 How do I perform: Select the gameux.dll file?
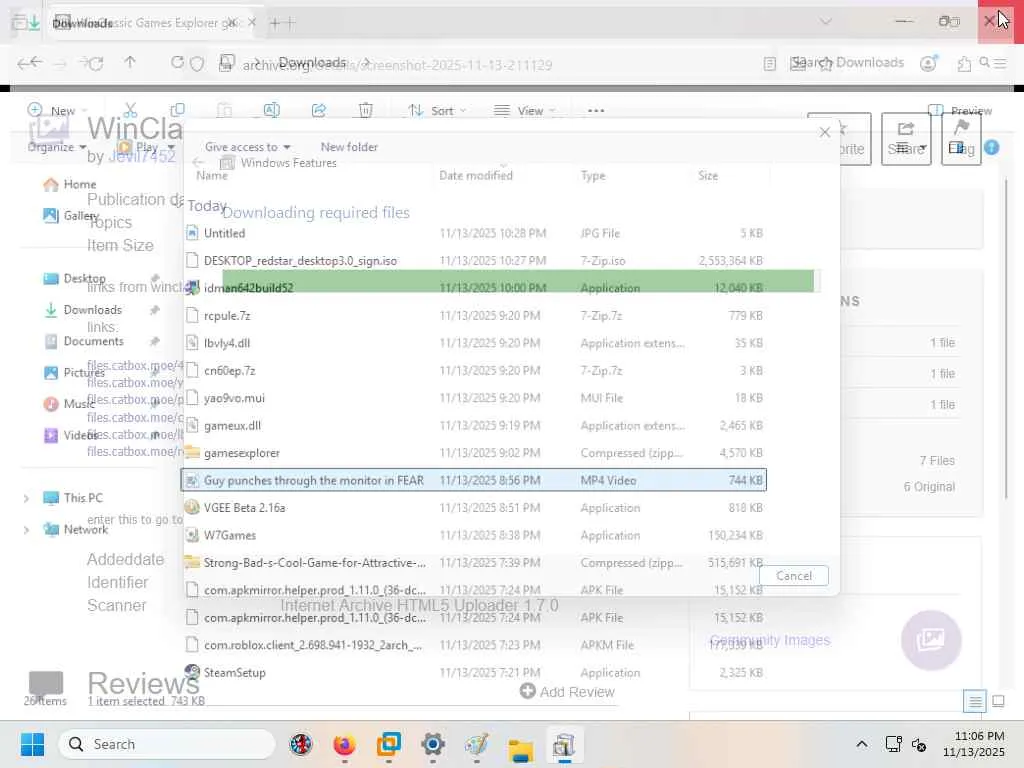(x=473, y=425)
